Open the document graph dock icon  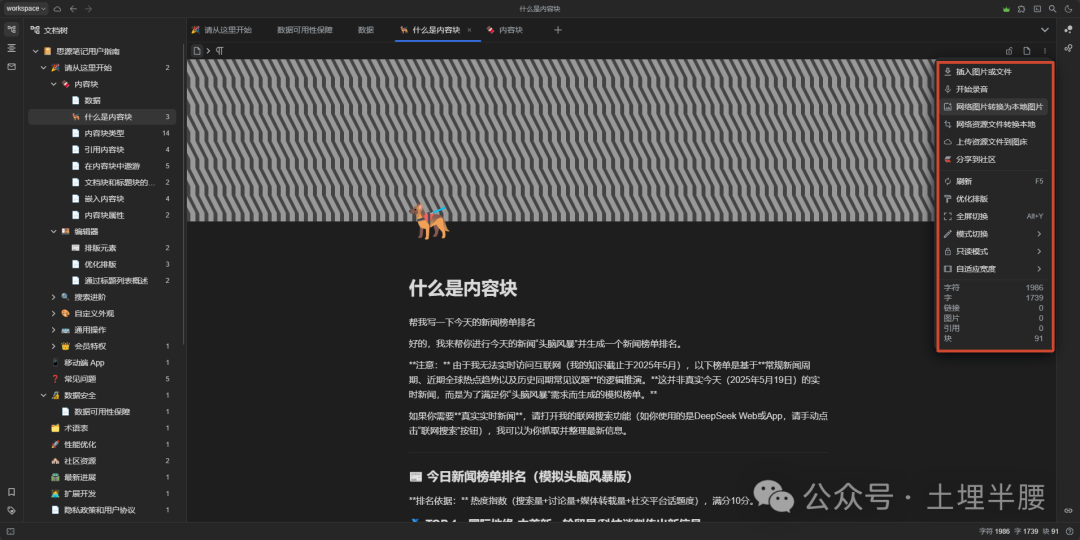pos(1068,48)
